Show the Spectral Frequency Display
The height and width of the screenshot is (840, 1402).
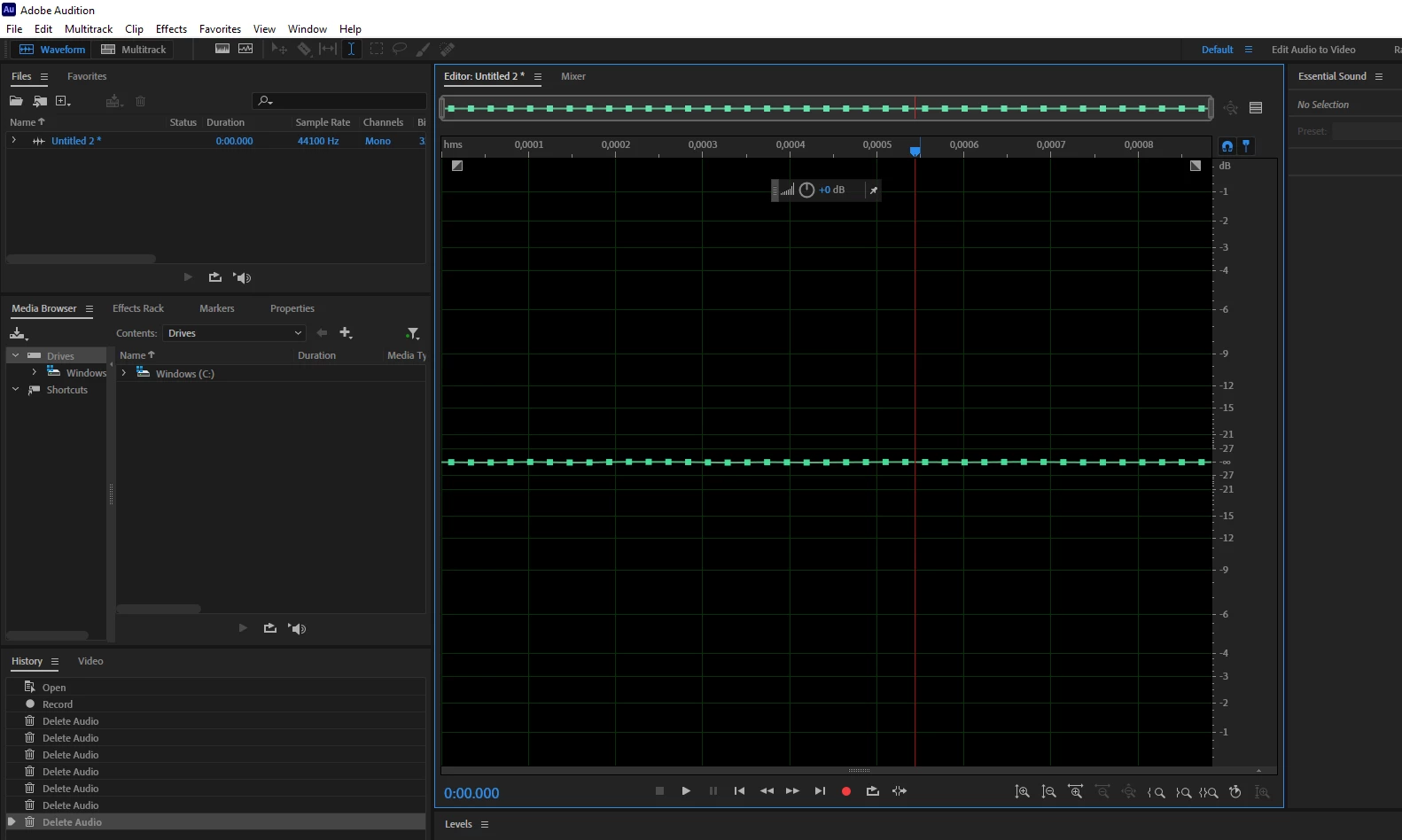pyautogui.click(x=222, y=50)
